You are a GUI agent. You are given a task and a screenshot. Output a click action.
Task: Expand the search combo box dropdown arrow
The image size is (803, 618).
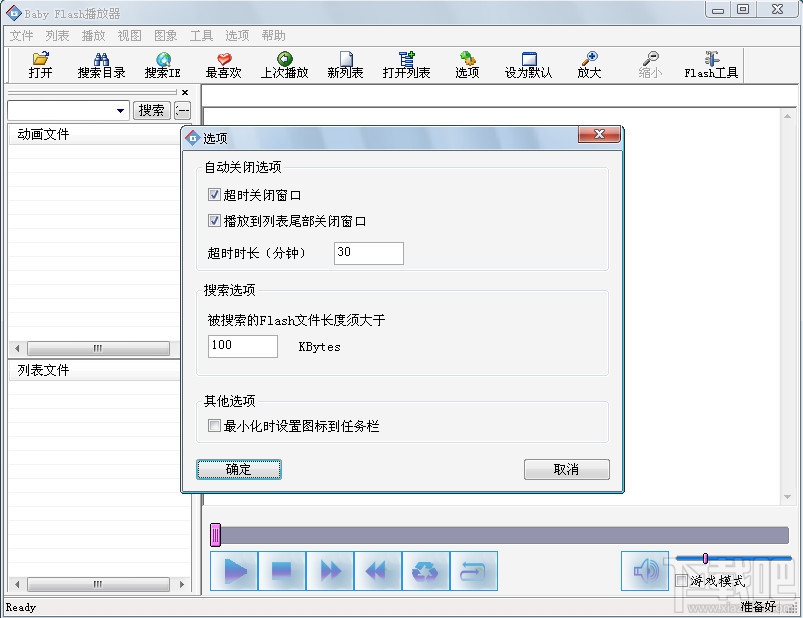(x=120, y=111)
